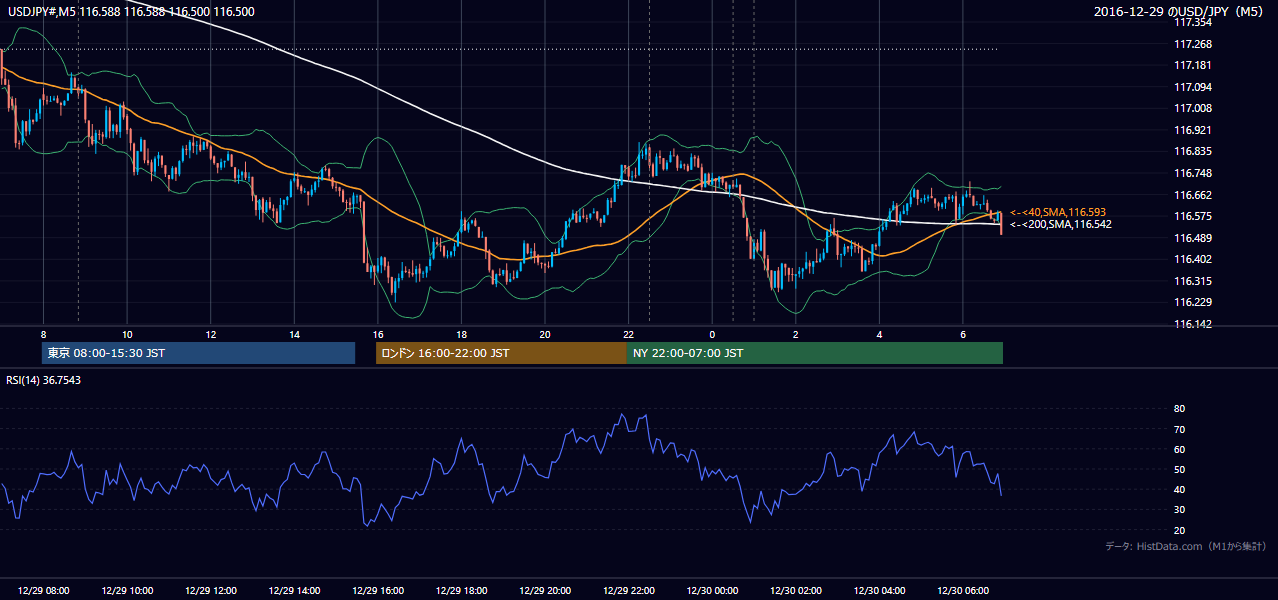This screenshot has height=600, width=1278.
Task: Click price axis value 117.094
Action: 1192,87
